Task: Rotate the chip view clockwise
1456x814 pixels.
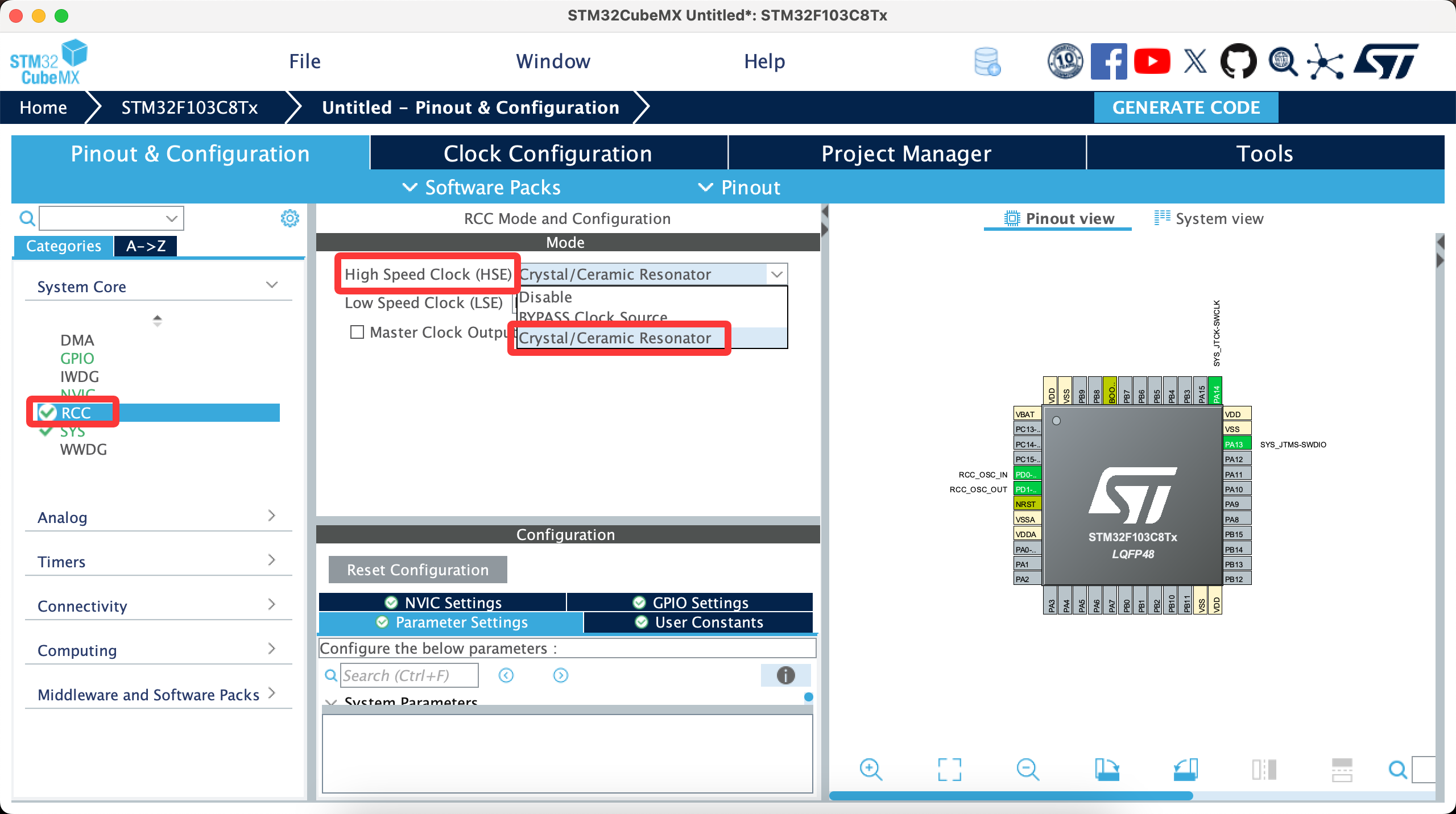Action: pyautogui.click(x=1107, y=770)
